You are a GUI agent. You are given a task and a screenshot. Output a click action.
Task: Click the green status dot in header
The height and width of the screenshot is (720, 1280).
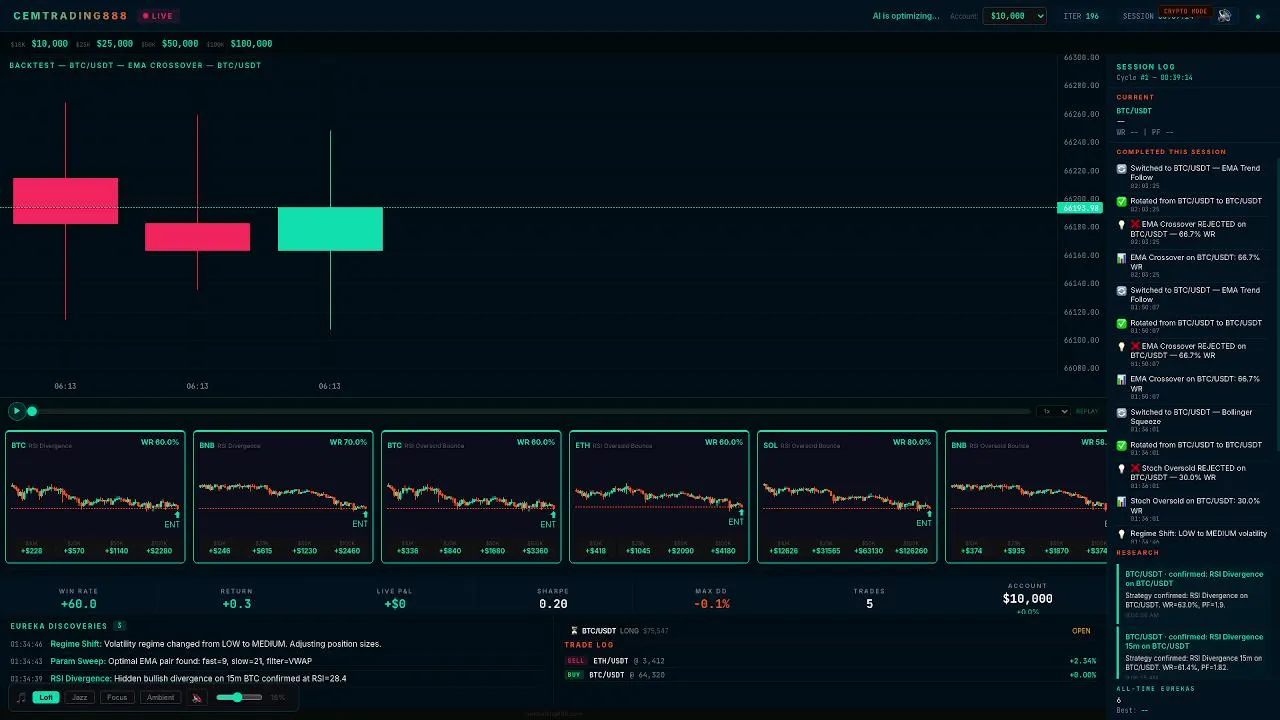click(x=1258, y=16)
